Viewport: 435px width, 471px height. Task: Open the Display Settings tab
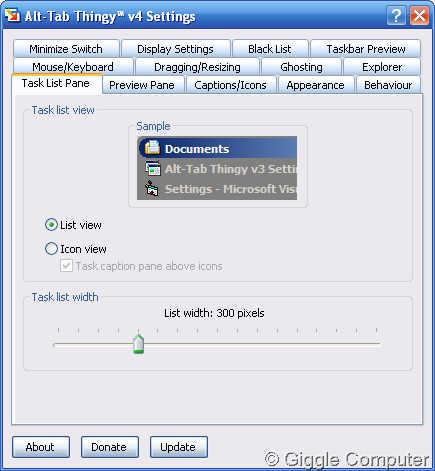click(176, 49)
